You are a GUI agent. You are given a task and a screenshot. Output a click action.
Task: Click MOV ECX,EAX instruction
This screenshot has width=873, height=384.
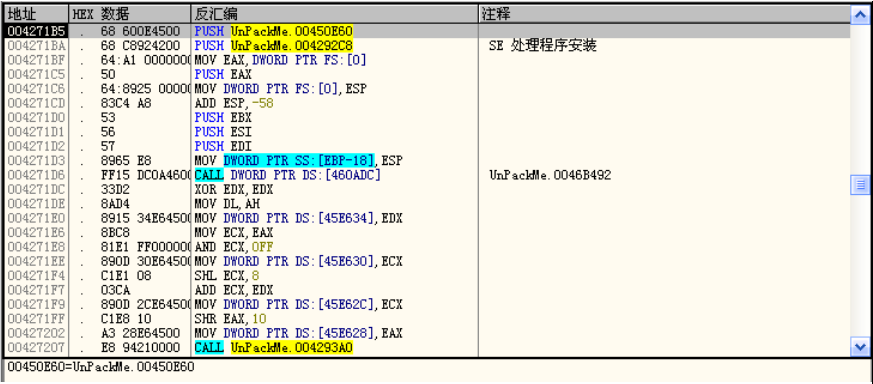click(x=234, y=233)
